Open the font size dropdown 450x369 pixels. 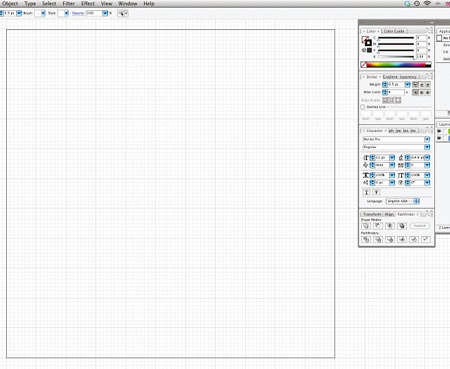tap(392, 157)
